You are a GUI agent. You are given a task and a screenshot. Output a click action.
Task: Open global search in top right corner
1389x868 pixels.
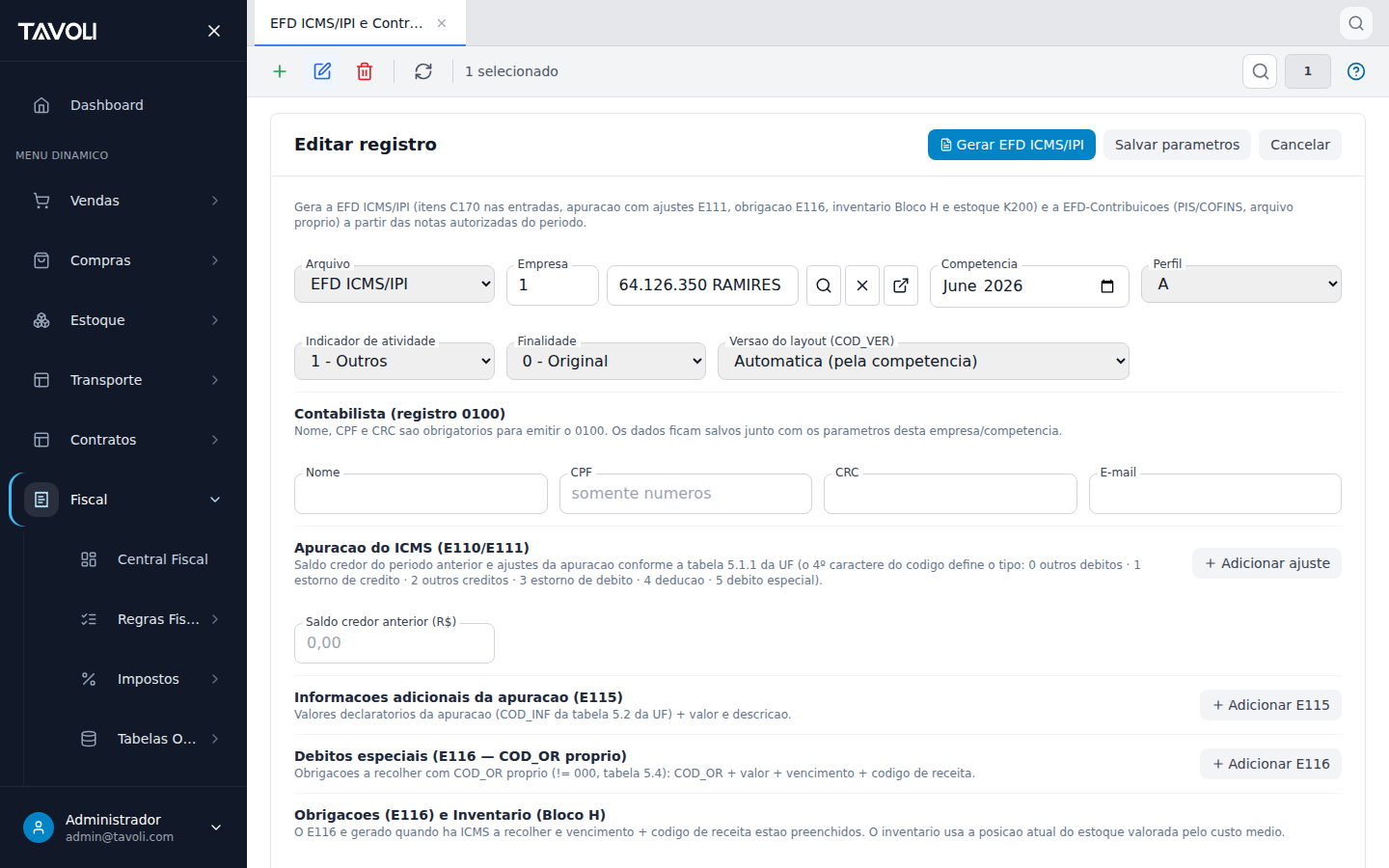[x=1356, y=23]
